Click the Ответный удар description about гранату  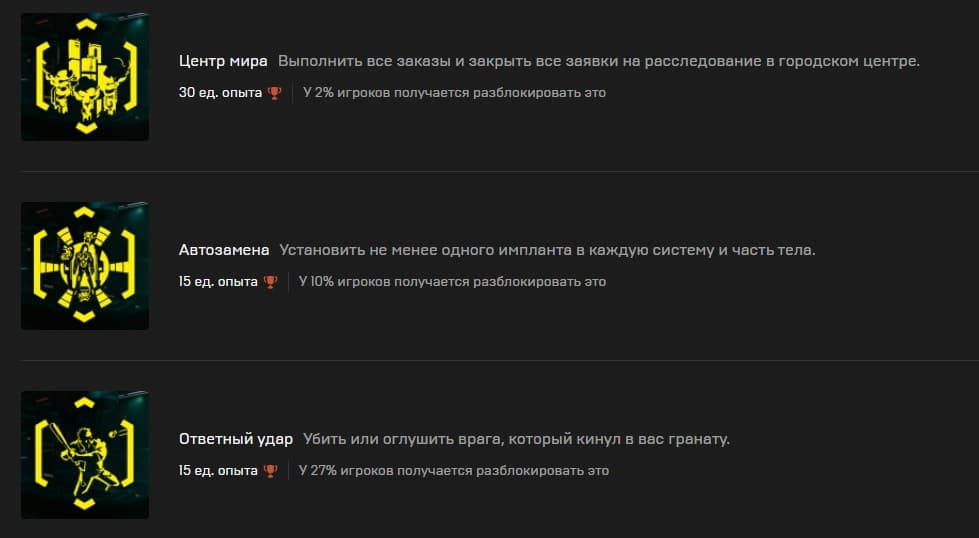tap(517, 439)
